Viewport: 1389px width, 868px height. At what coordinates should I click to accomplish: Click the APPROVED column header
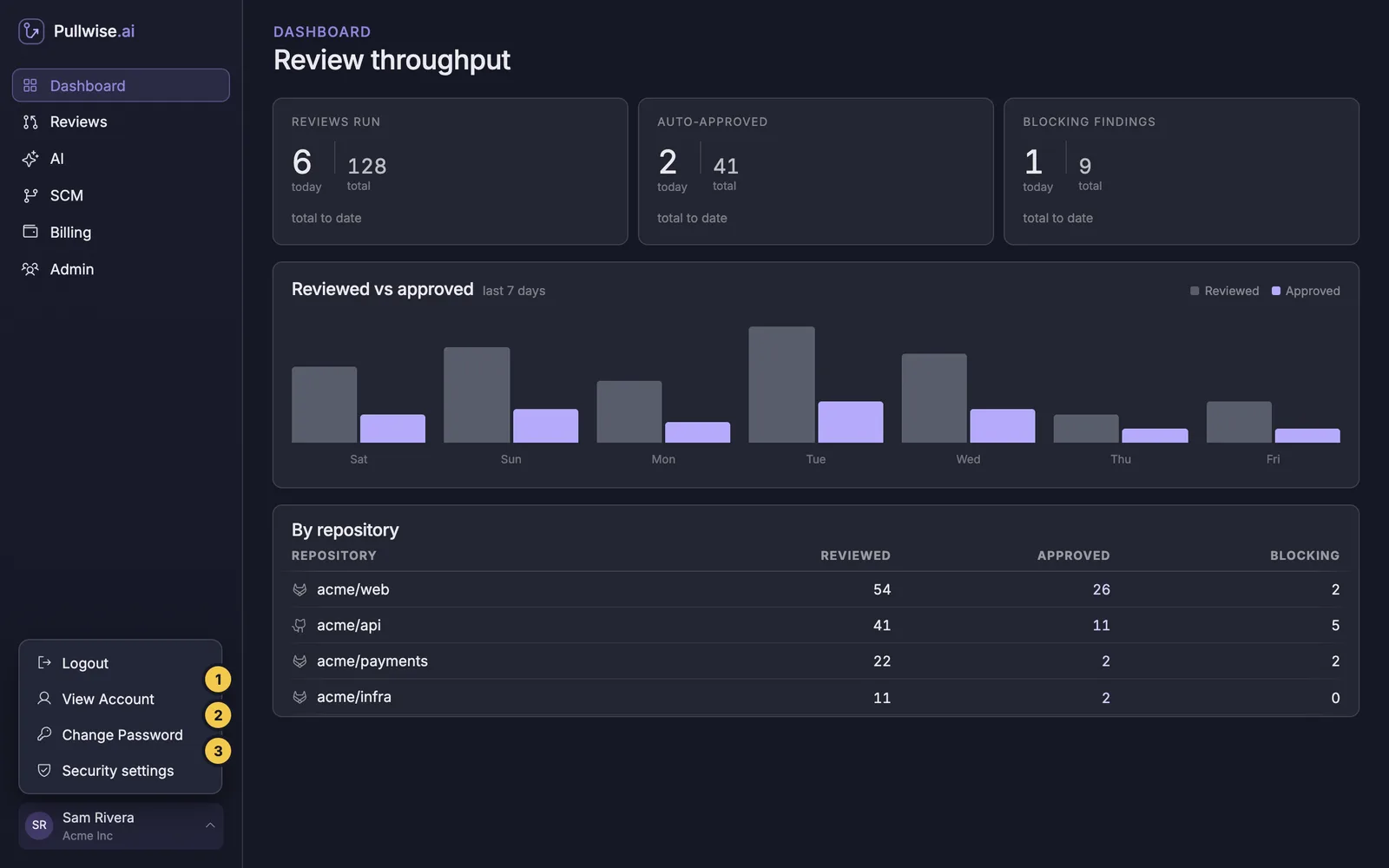1073,556
